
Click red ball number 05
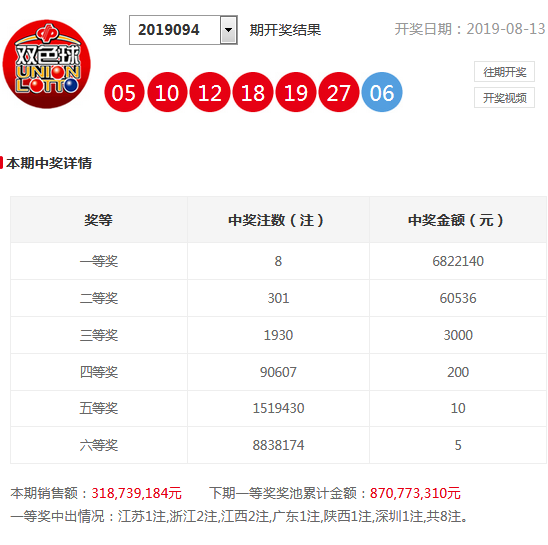coord(124,92)
